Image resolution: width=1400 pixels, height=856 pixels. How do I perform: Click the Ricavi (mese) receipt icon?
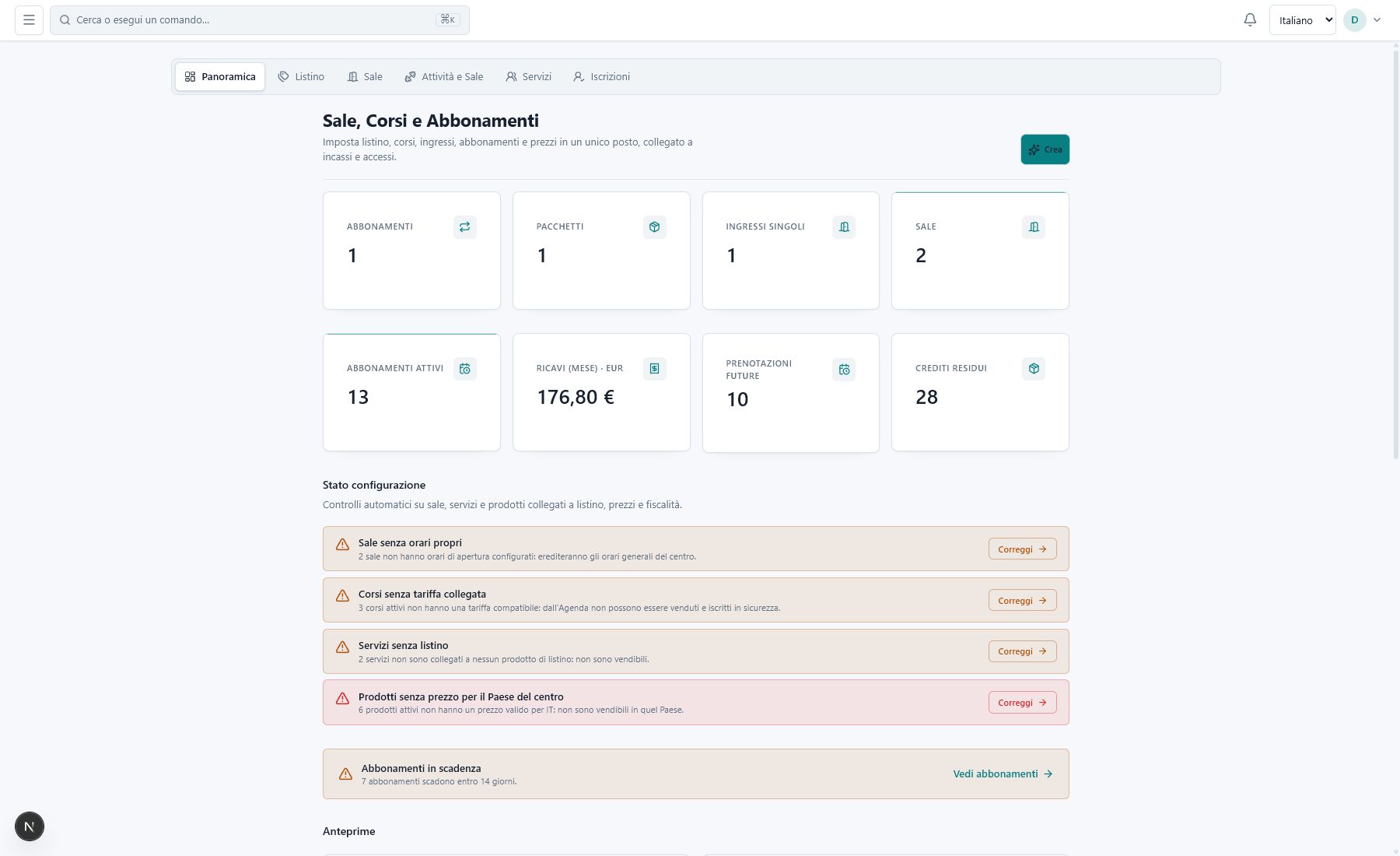point(654,369)
